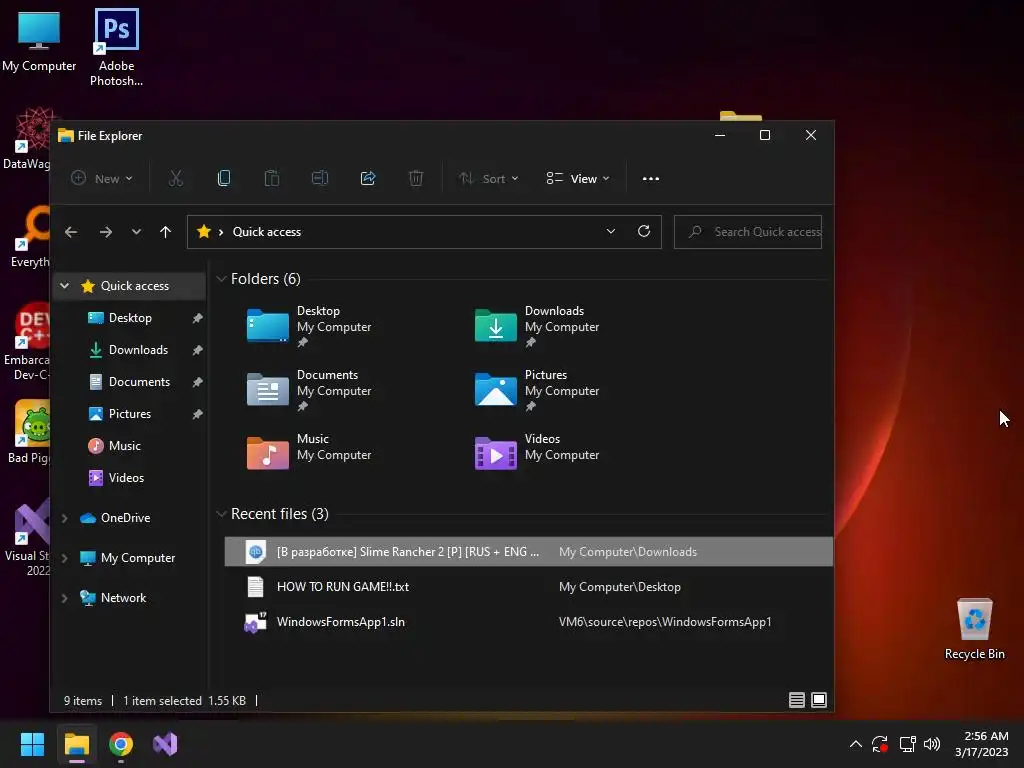This screenshot has height=768, width=1024.
Task: Switch to the large thumbnails view layout
Action: click(x=818, y=700)
